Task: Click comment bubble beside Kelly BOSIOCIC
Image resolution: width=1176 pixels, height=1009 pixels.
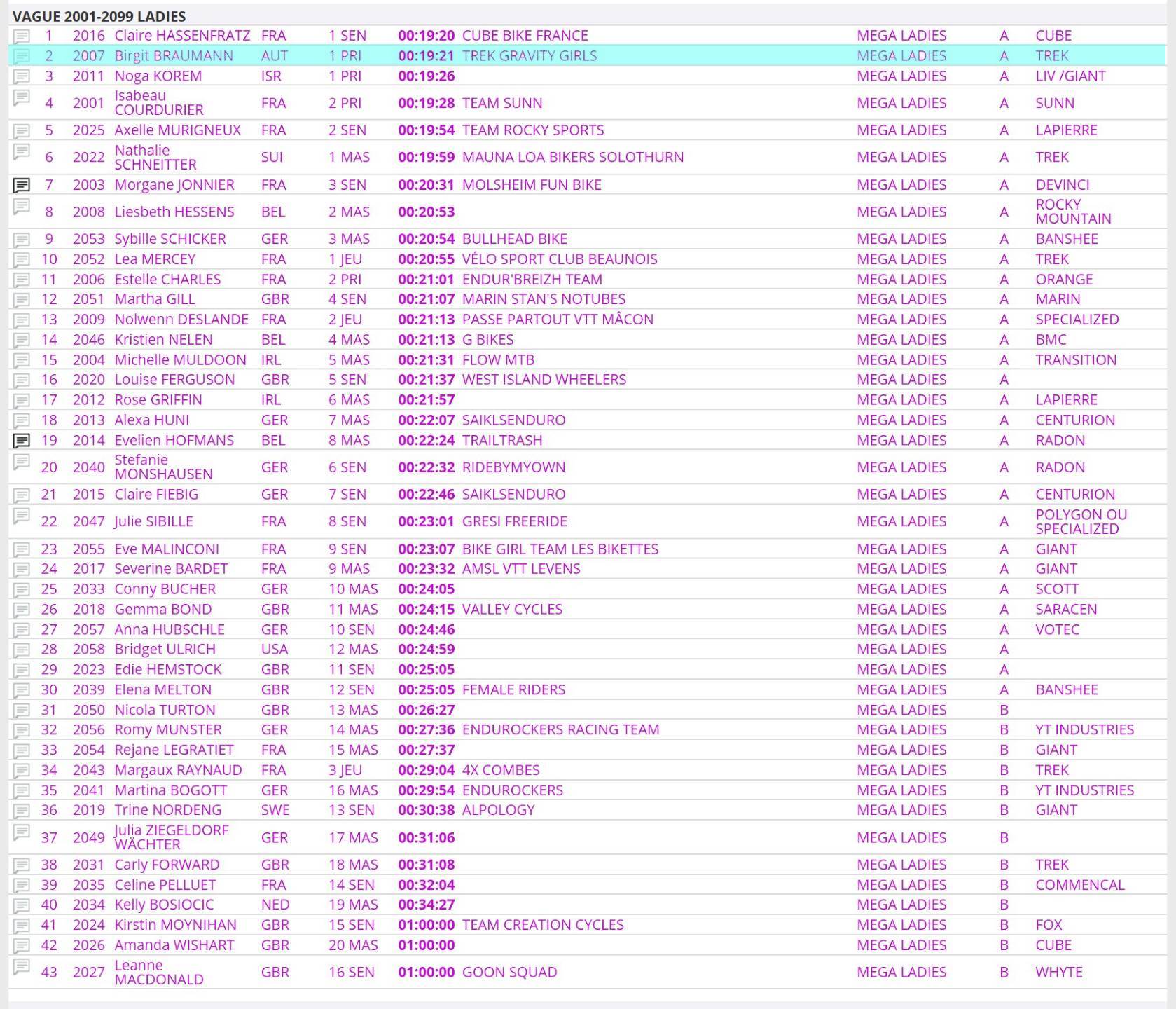Action: [x=22, y=905]
